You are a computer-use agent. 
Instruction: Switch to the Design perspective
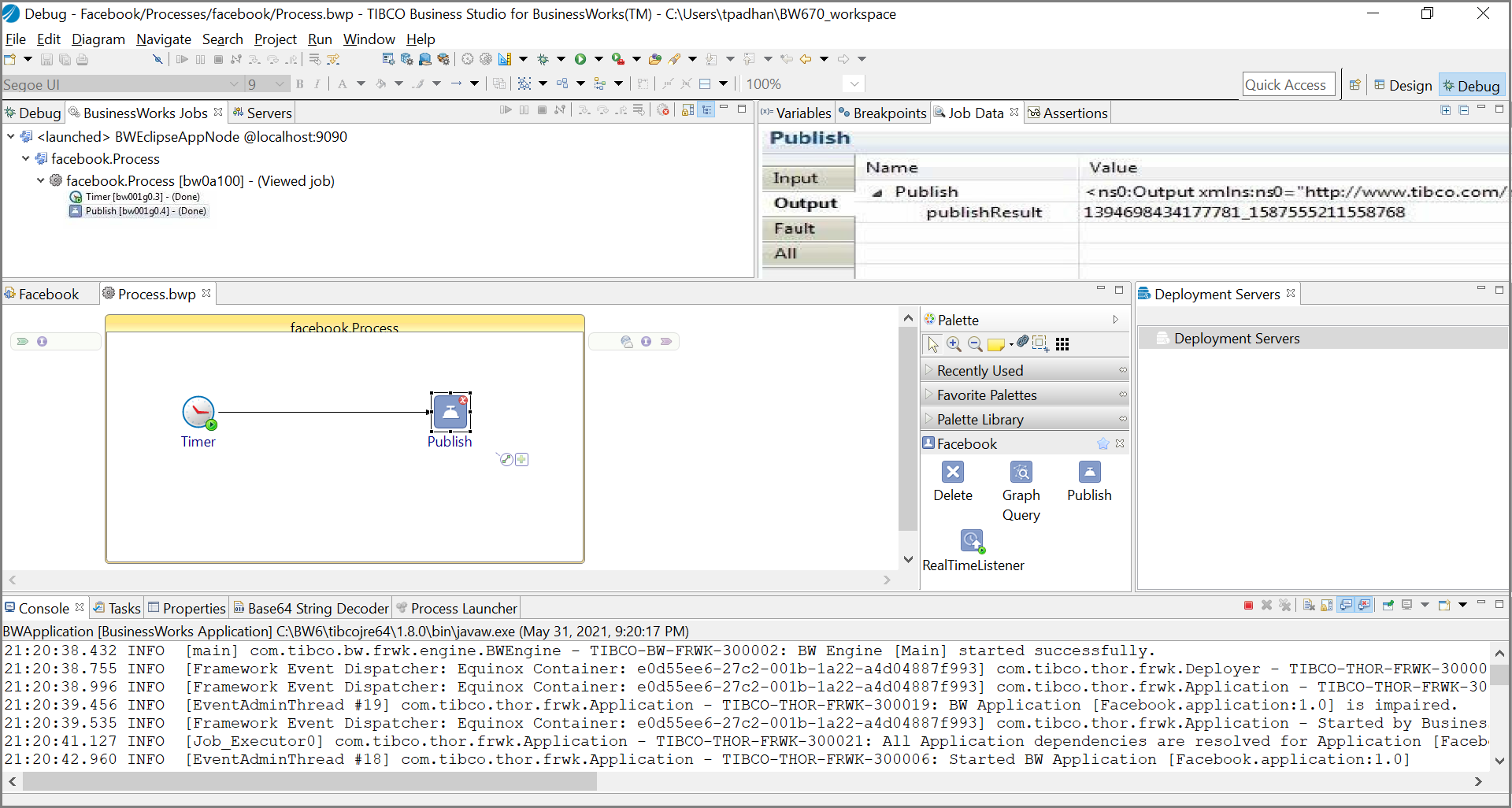click(1403, 86)
